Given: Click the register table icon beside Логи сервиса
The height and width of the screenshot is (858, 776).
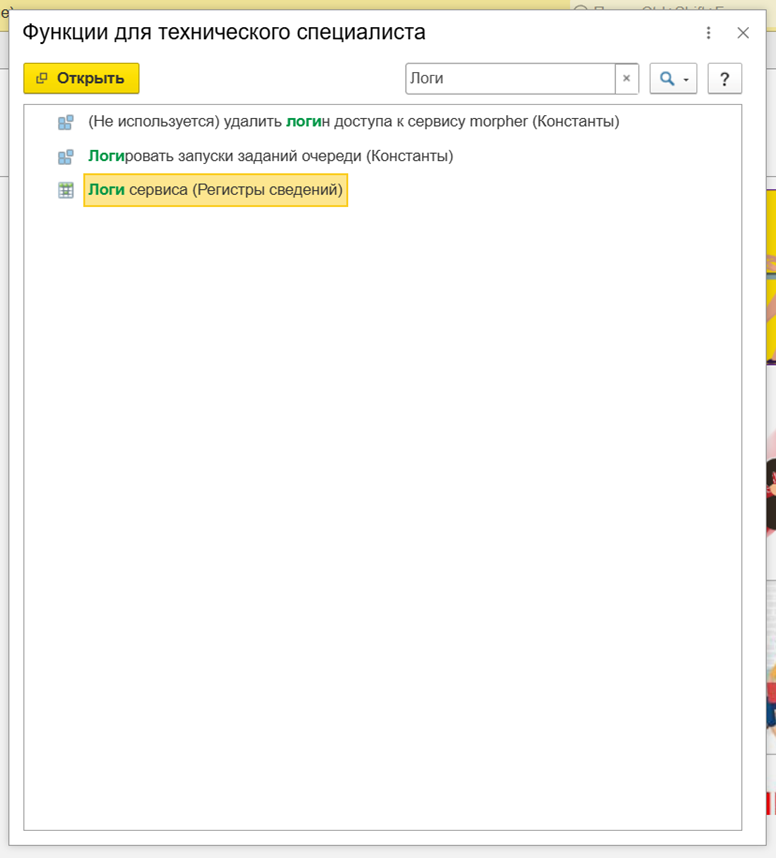Looking at the screenshot, I should 66,190.
